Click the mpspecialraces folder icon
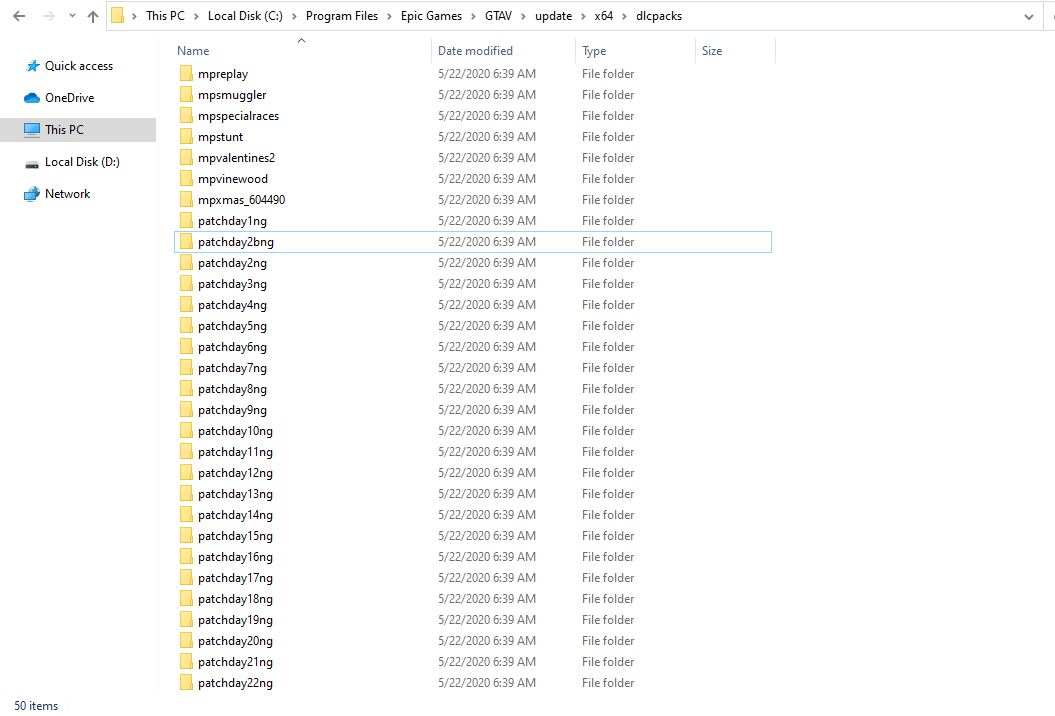This screenshot has height=716, width=1055. pyautogui.click(x=186, y=115)
